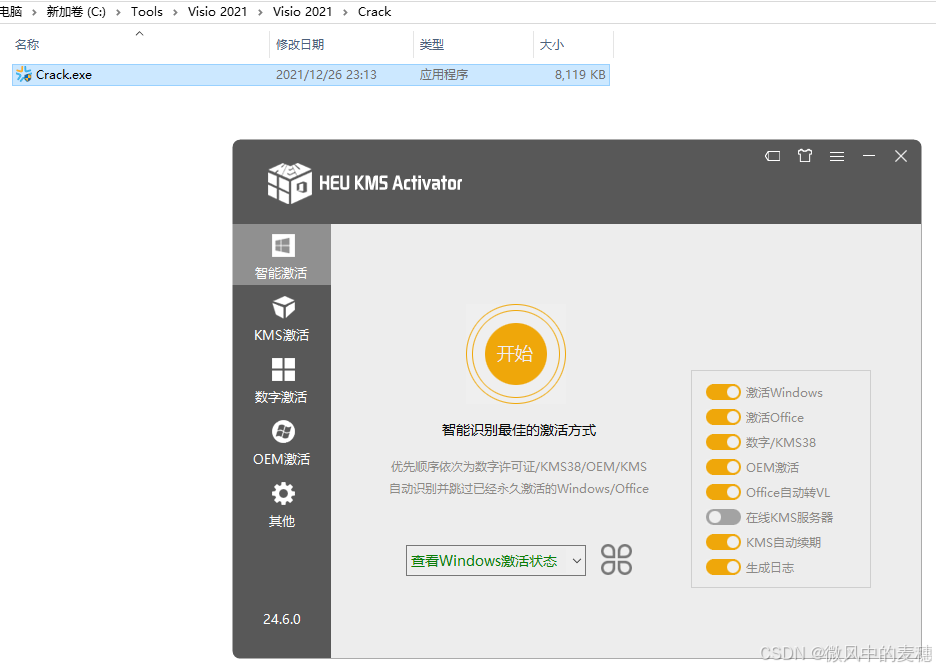Screen dimensions: 936x669
Task: Close the HEU KMS Activator window
Action: coord(901,156)
